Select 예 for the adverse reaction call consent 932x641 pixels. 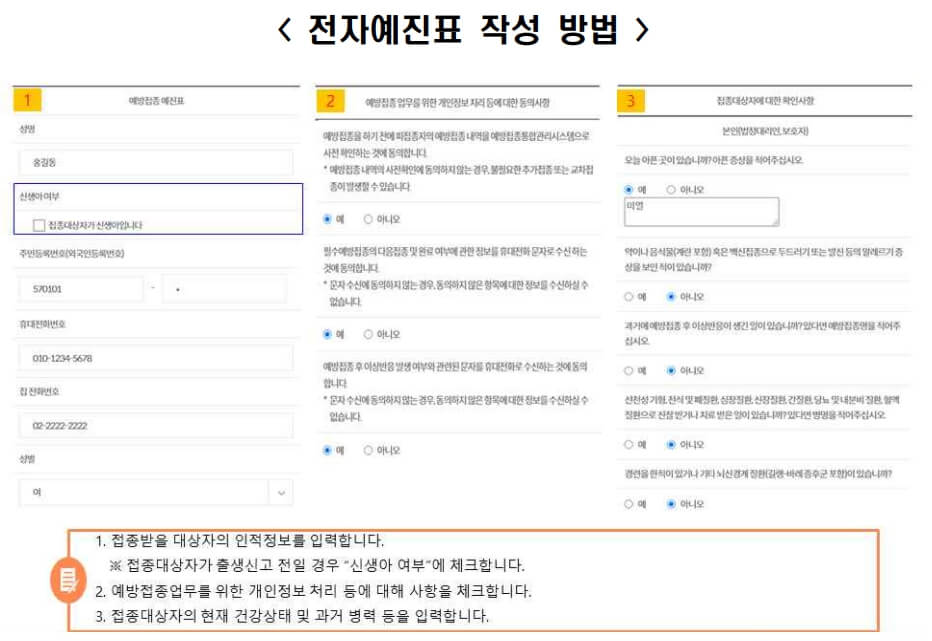pos(327,449)
